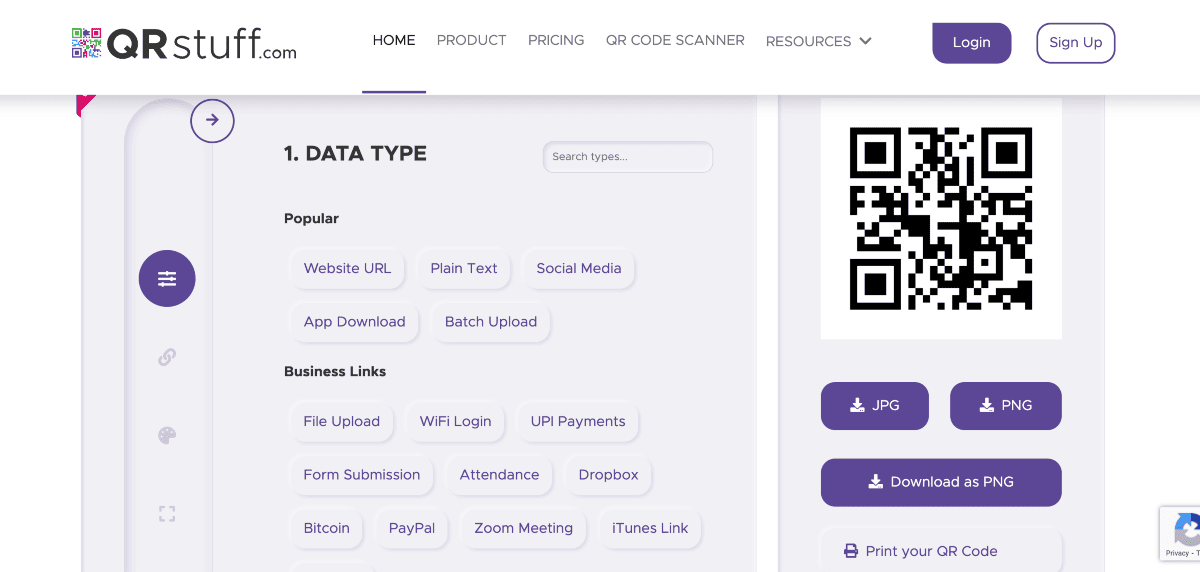Open the Pricing menu item
The image size is (1200, 572).
pyautogui.click(x=556, y=41)
